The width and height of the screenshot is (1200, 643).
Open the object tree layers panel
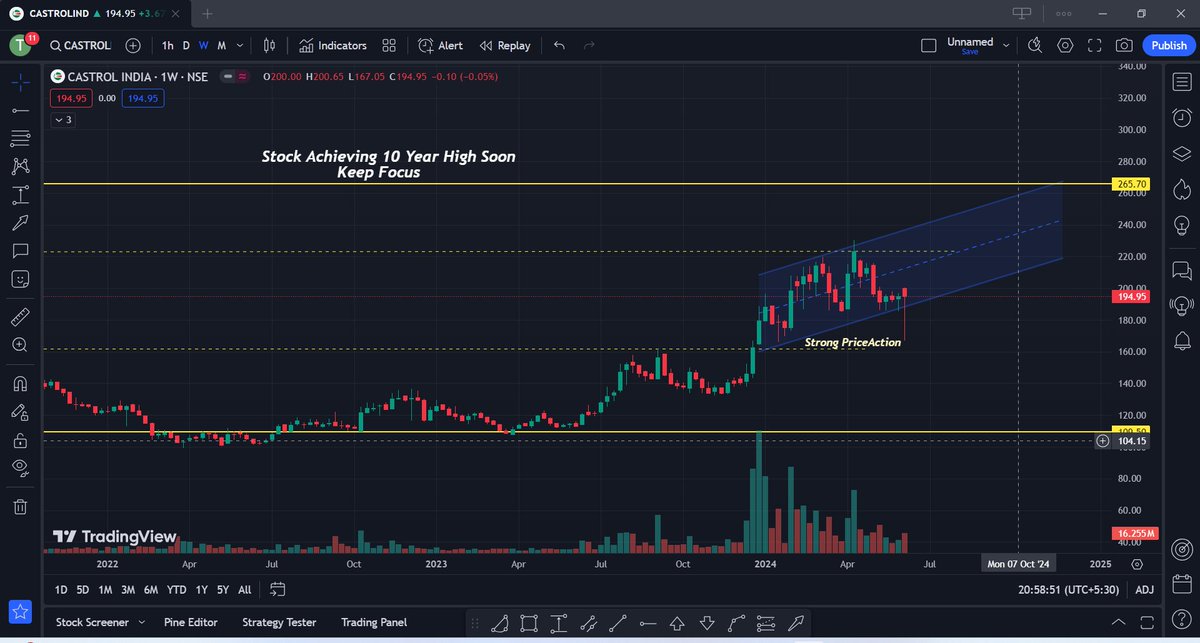pyautogui.click(x=1181, y=153)
